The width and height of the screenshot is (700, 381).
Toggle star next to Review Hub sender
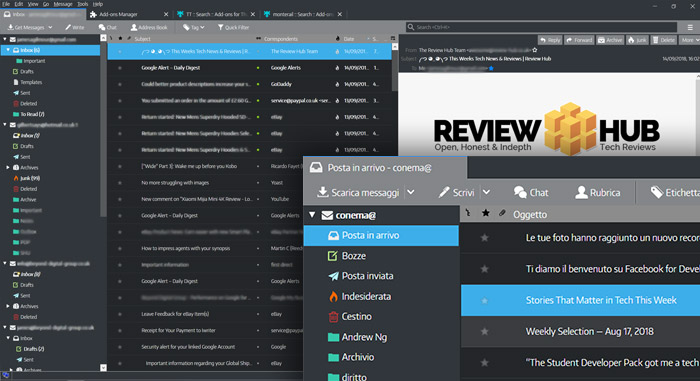point(535,50)
